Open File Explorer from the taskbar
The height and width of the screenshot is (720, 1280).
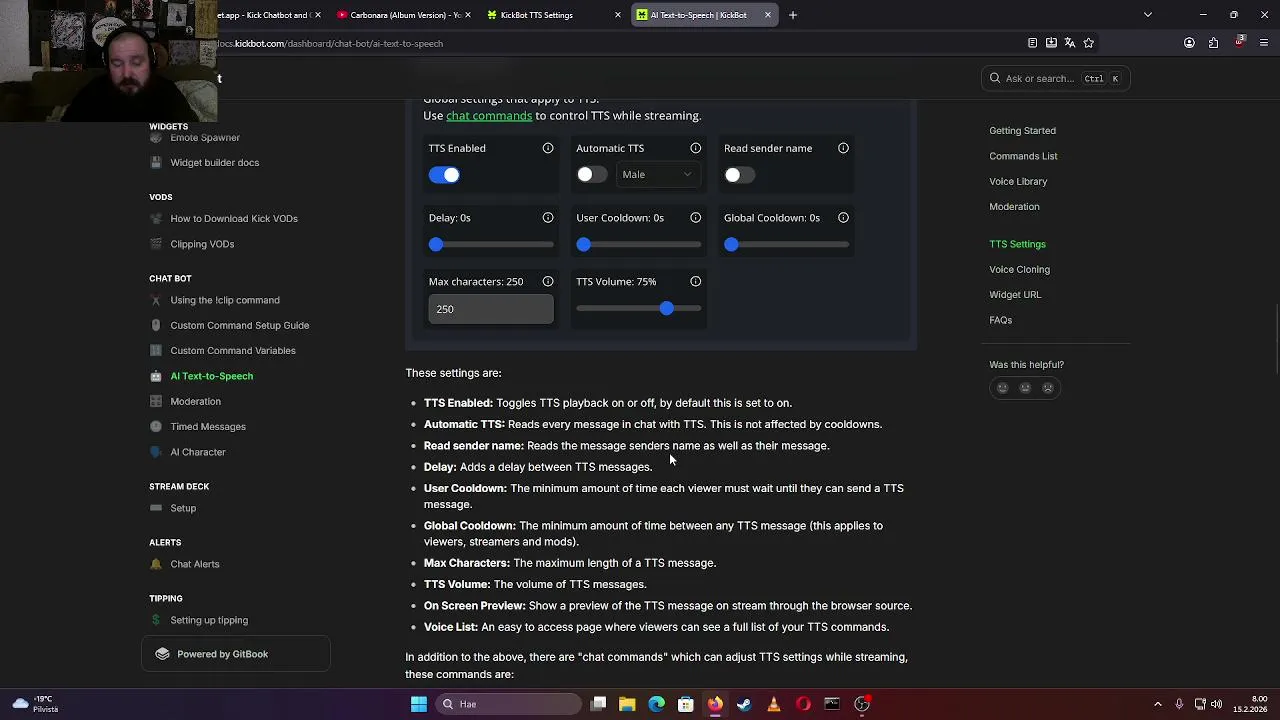point(627,704)
